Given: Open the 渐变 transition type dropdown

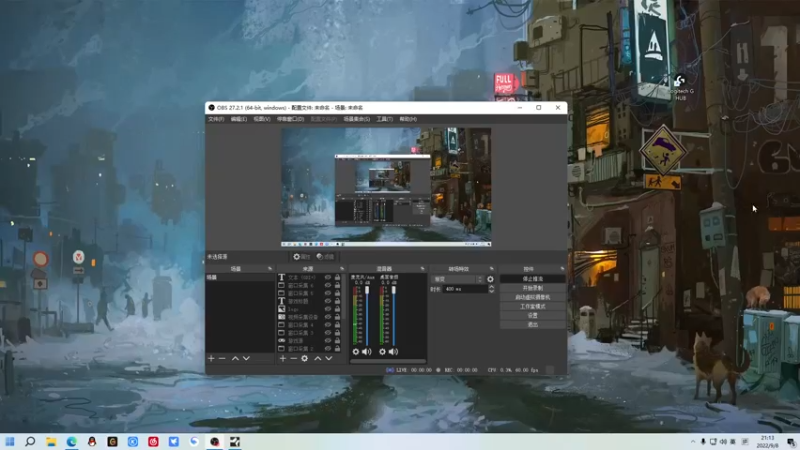Looking at the screenshot, I should pos(457,279).
